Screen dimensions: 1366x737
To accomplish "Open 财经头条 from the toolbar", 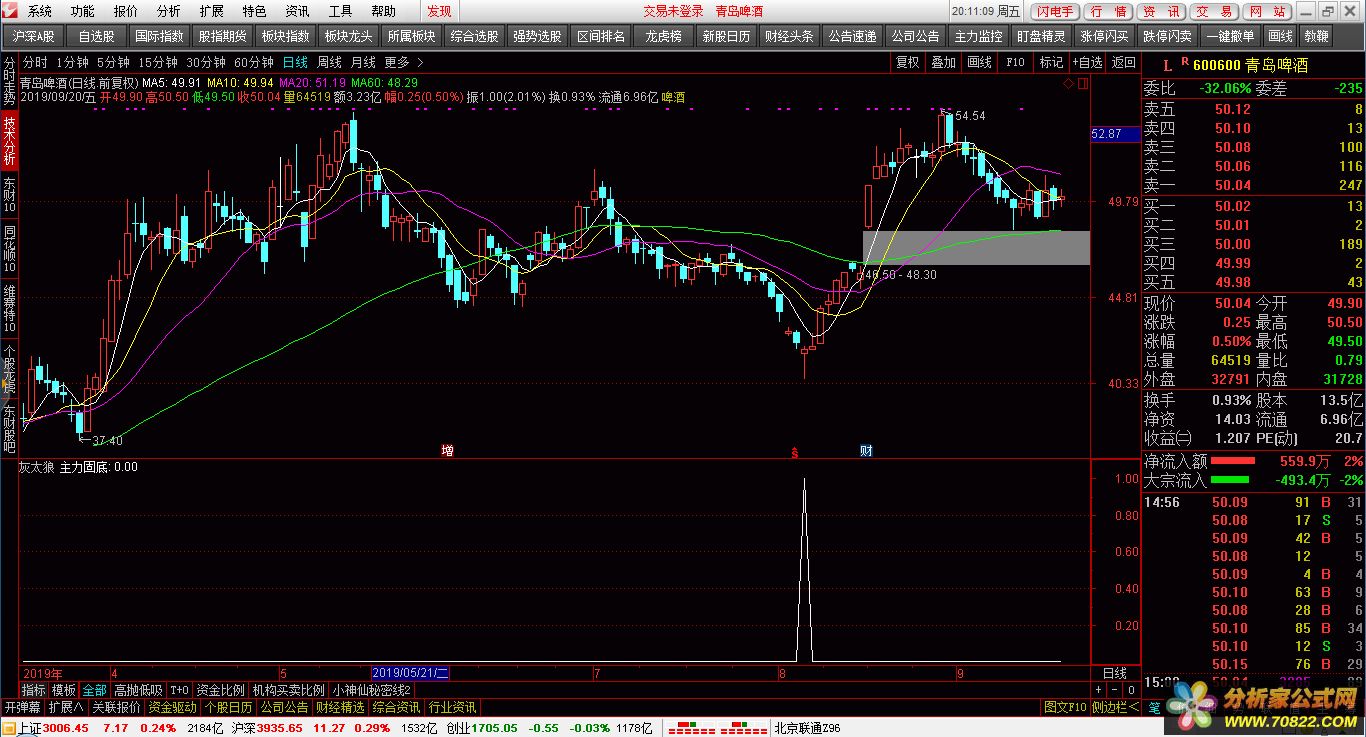I will click(x=788, y=35).
